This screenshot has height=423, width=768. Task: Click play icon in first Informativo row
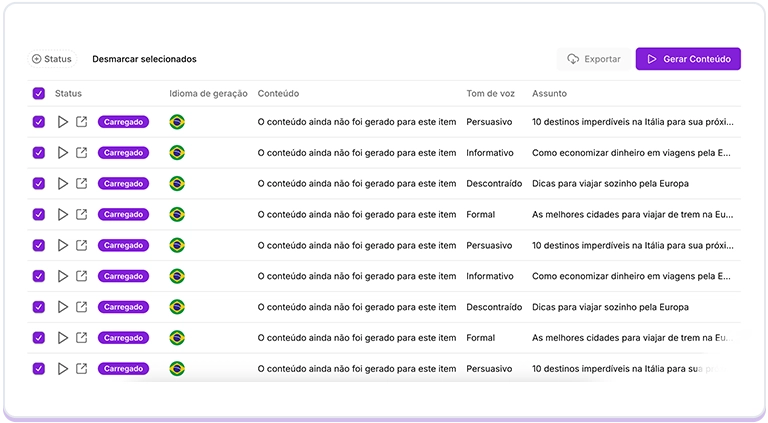click(62, 153)
